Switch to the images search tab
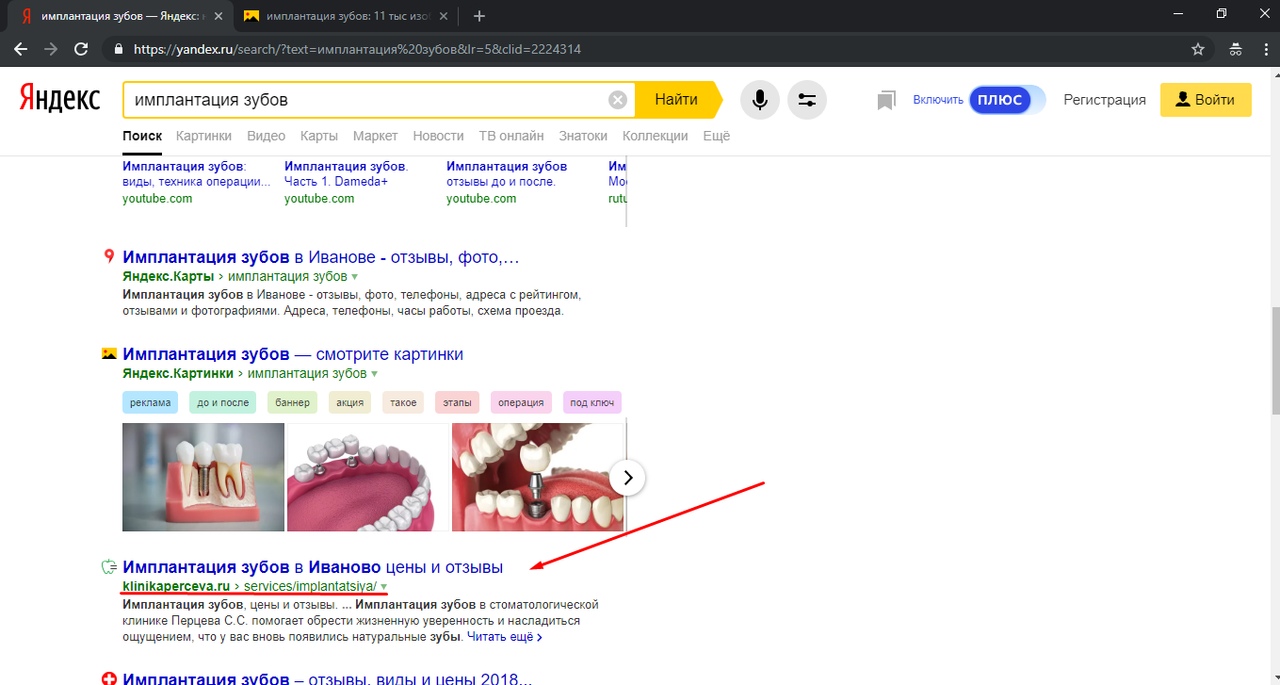 coord(346,16)
